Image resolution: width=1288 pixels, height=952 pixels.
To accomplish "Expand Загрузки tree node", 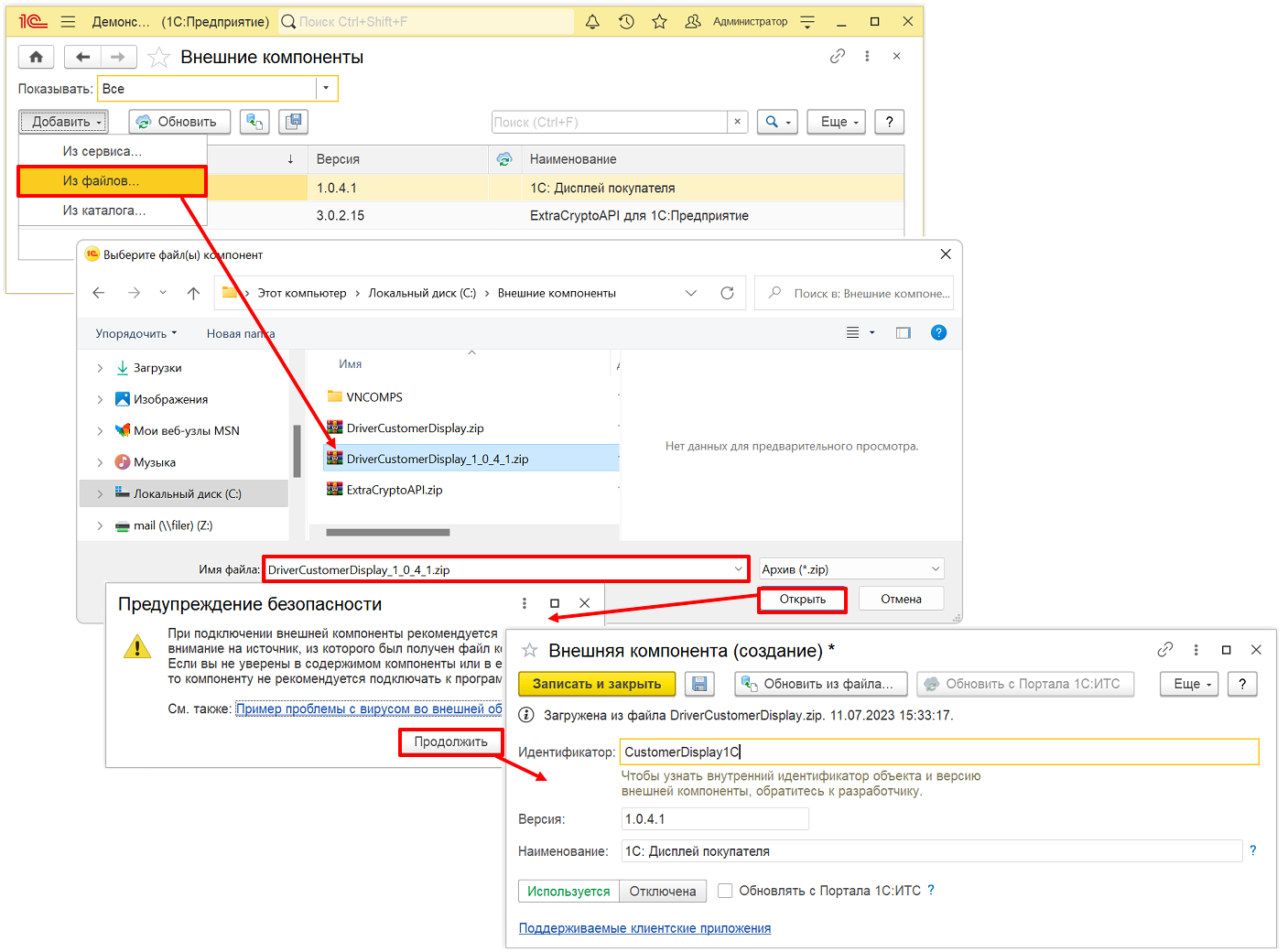I will click(100, 368).
